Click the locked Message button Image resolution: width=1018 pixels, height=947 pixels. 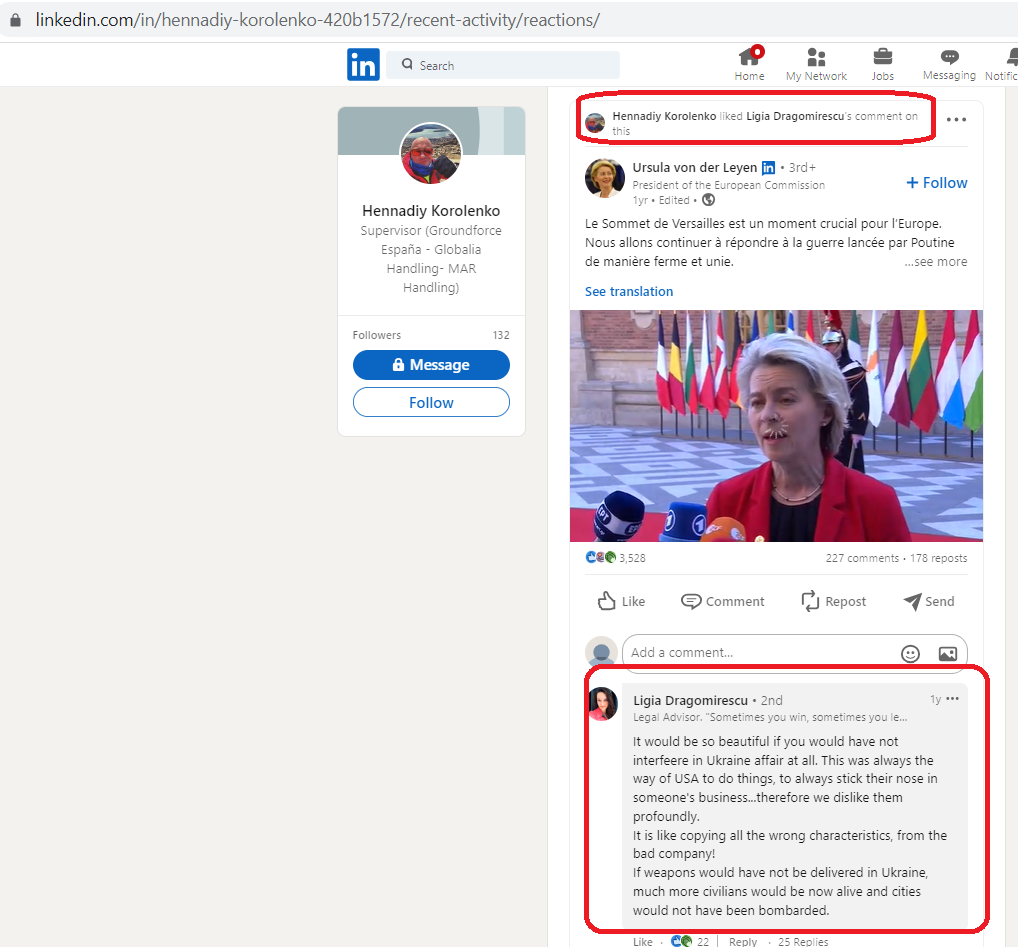(431, 365)
